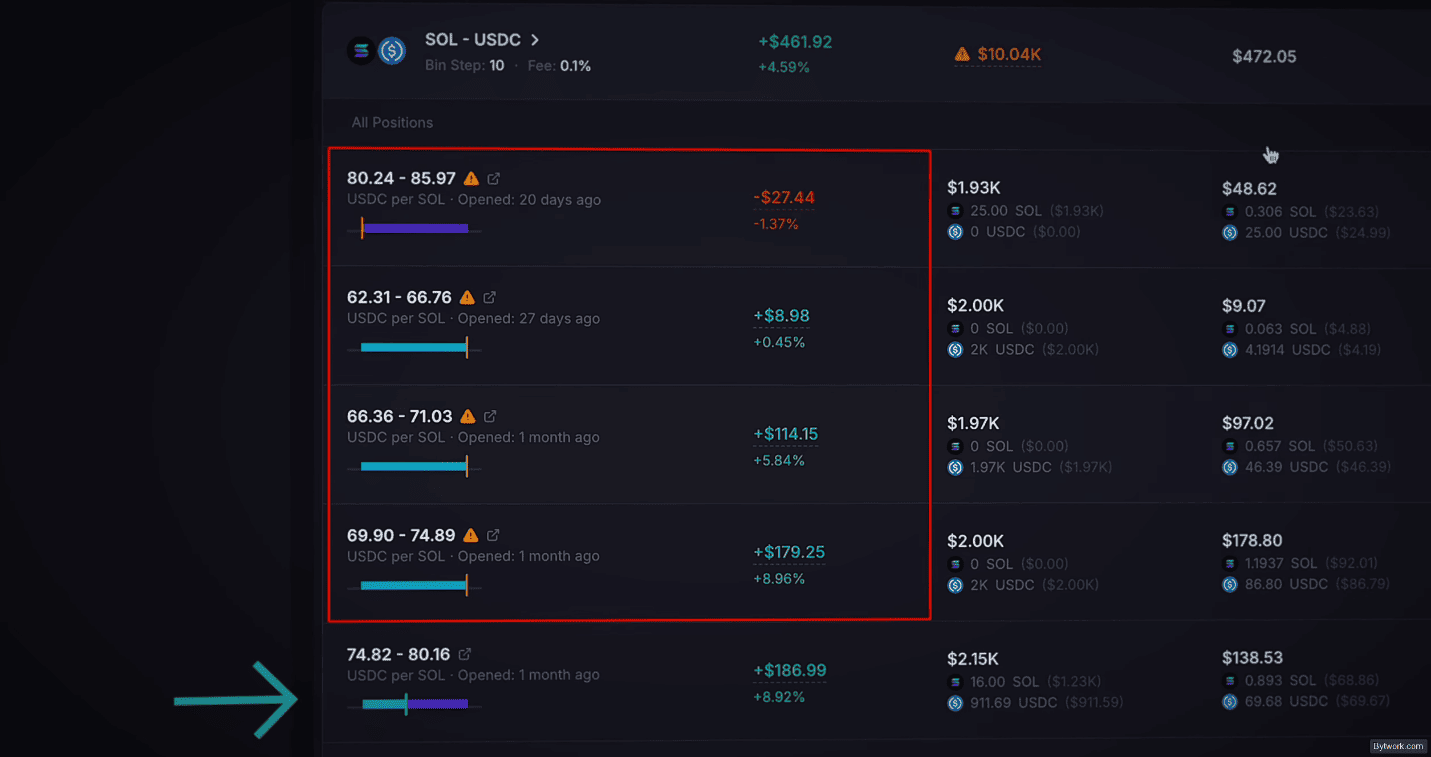Click range bar of 80.24 - 85.97 position
This screenshot has width=1431, height=757.
414,229
